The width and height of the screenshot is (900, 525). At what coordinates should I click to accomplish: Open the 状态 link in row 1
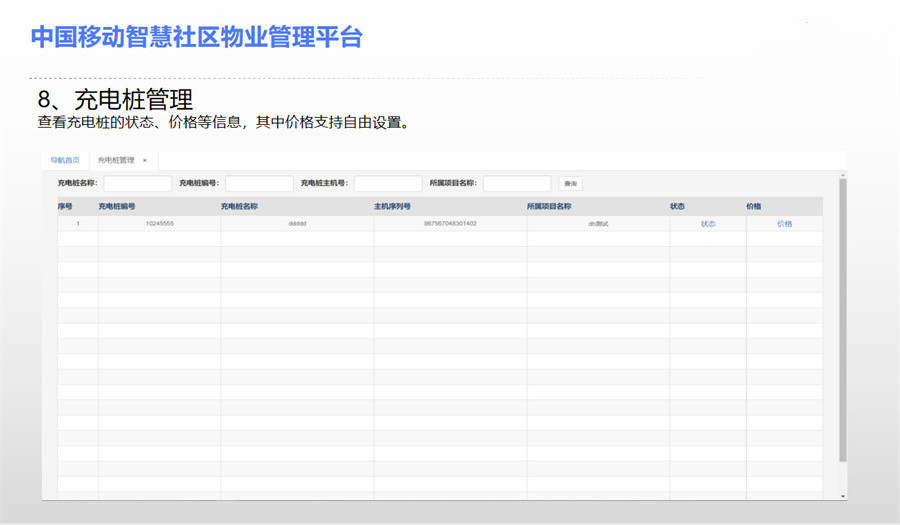(x=708, y=224)
